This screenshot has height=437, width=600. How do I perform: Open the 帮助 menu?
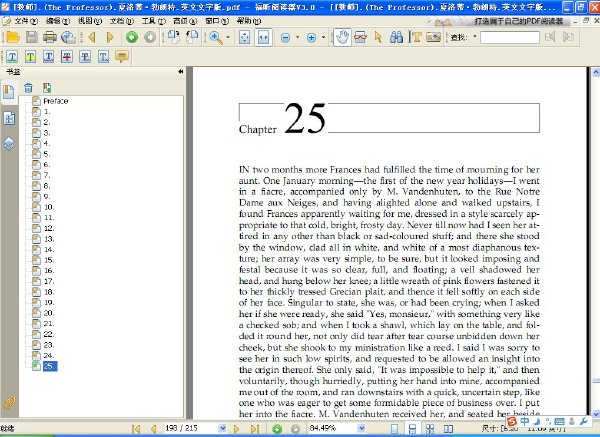tap(249, 21)
